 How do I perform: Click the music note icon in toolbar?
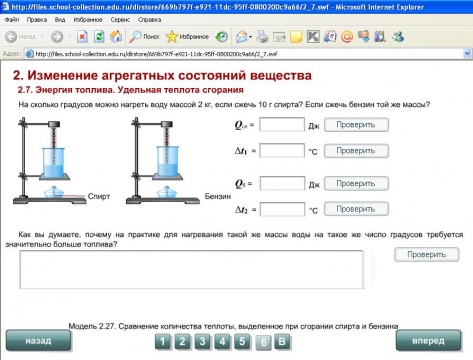tap(330, 36)
